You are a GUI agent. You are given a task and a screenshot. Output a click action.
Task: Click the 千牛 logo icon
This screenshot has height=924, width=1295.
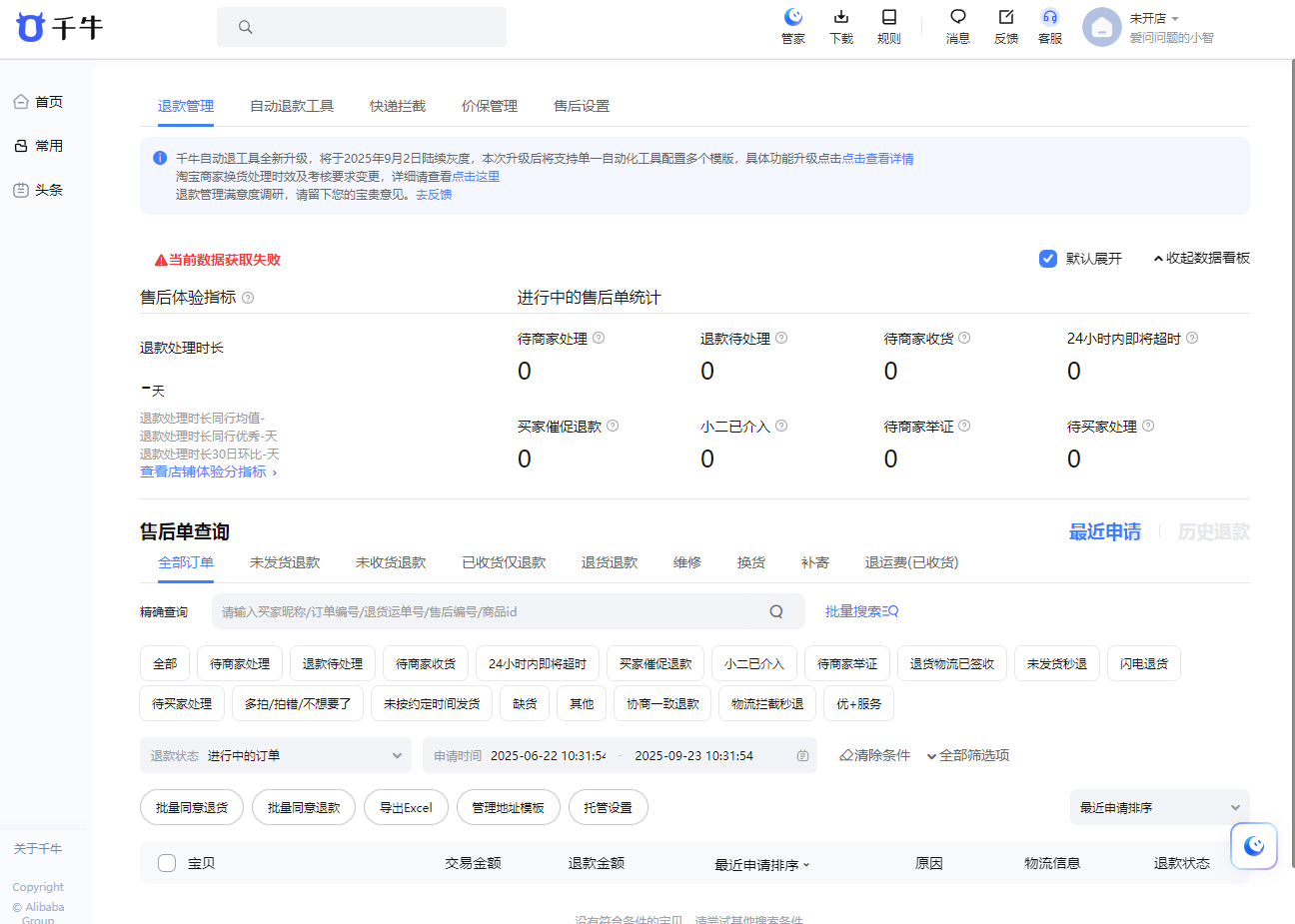tap(31, 27)
